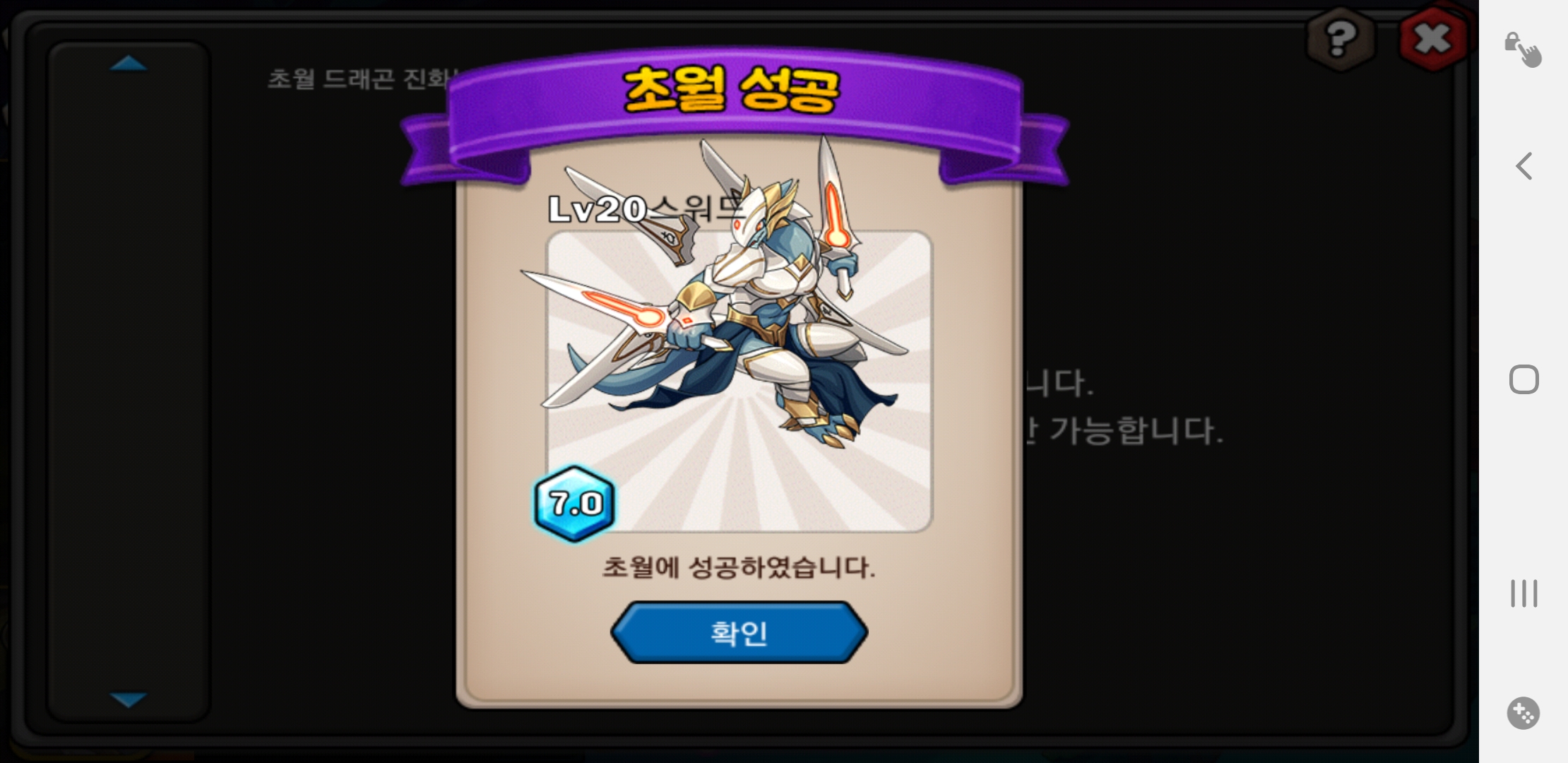The height and width of the screenshot is (763, 1568).
Task: Close the screen with the red X button
Action: pos(1433,38)
